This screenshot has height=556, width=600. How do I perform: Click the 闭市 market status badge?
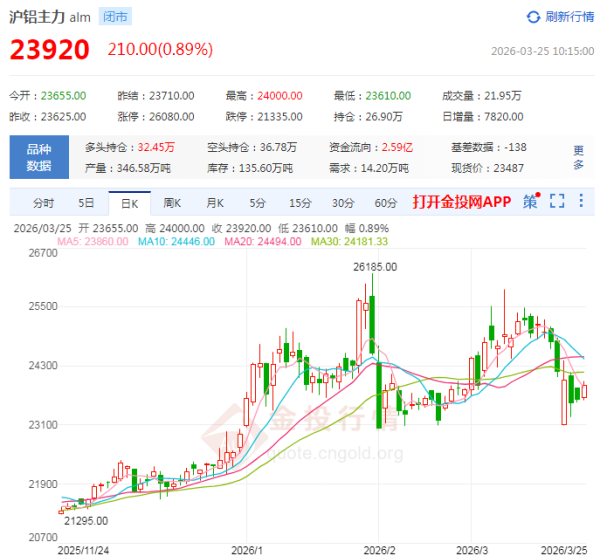point(115,17)
